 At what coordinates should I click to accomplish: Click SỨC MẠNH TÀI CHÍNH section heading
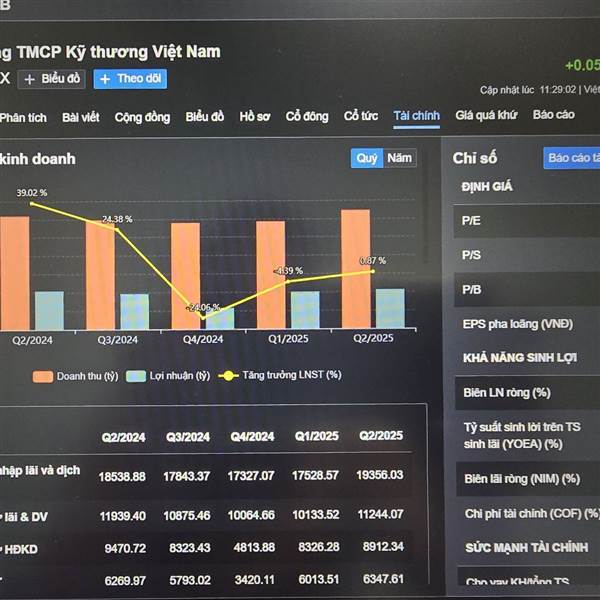(x=527, y=548)
